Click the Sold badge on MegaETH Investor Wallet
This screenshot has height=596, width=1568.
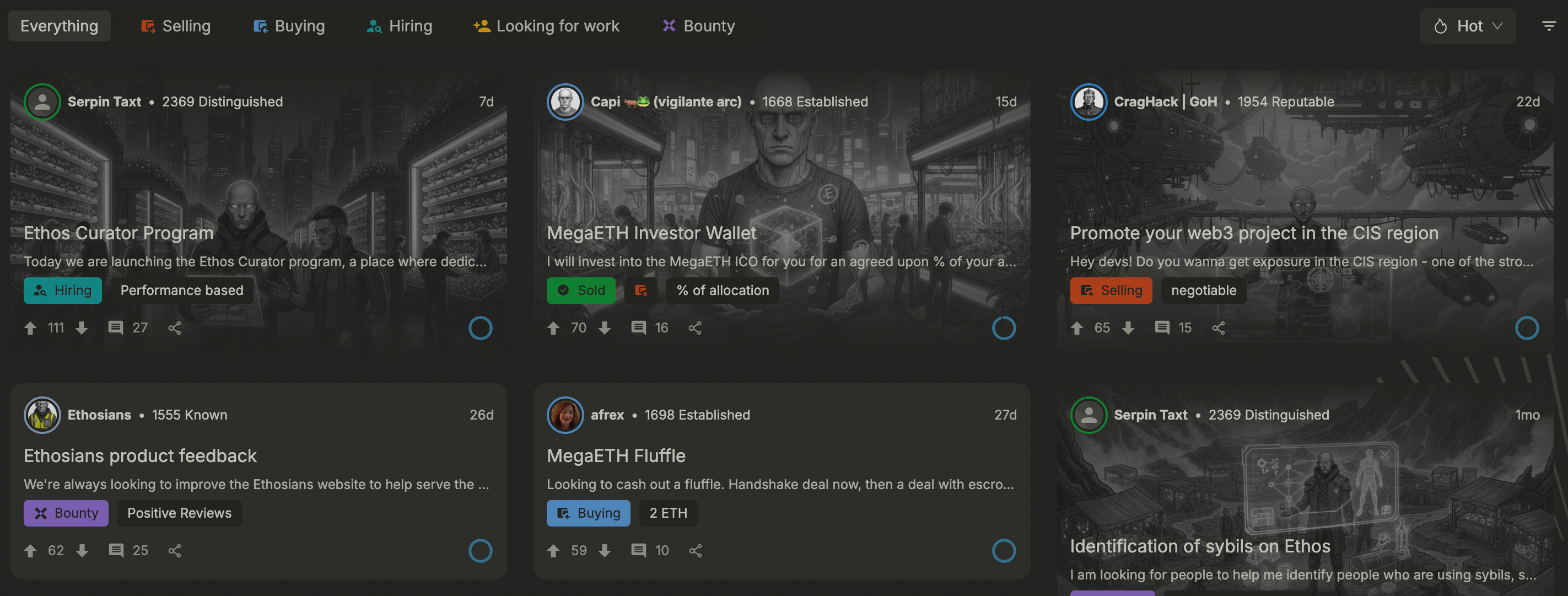pos(581,291)
